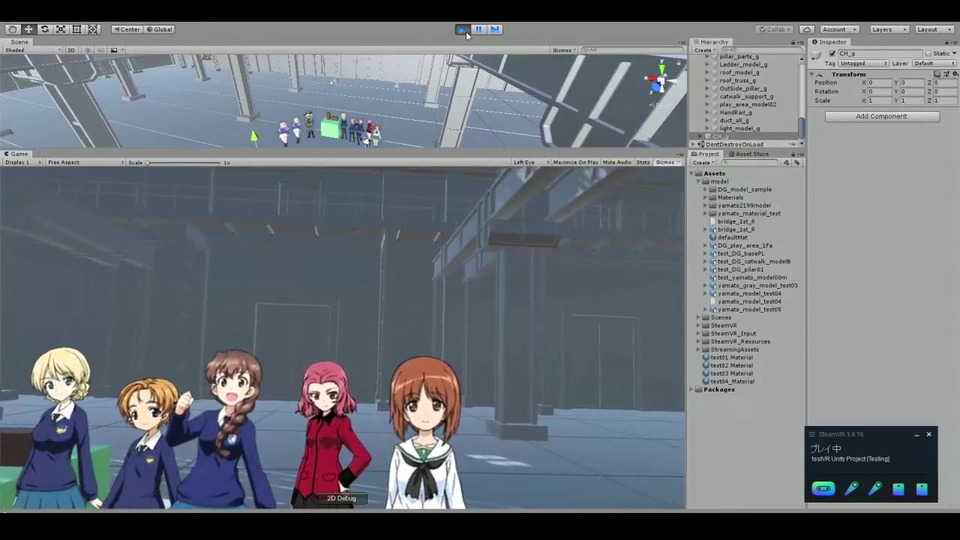Screen dimensions: 960x540
Task: Switch to the Hierarchy tab
Action: point(711,42)
